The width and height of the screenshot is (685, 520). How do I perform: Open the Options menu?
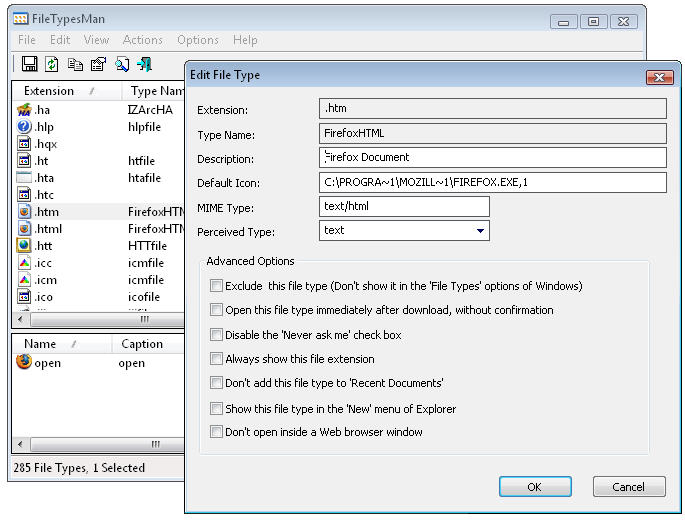click(197, 40)
